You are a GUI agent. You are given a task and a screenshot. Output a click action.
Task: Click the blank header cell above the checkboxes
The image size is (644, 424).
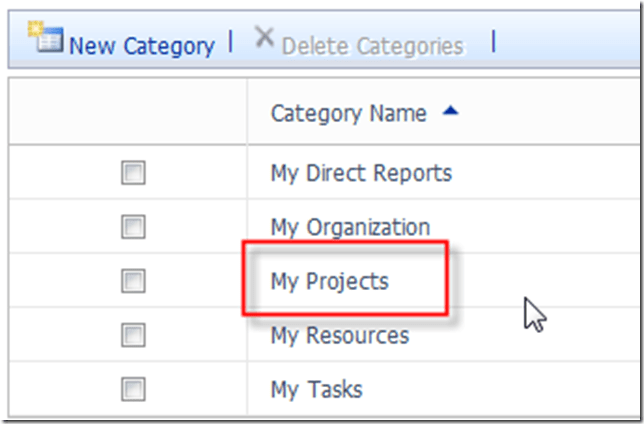[128, 113]
